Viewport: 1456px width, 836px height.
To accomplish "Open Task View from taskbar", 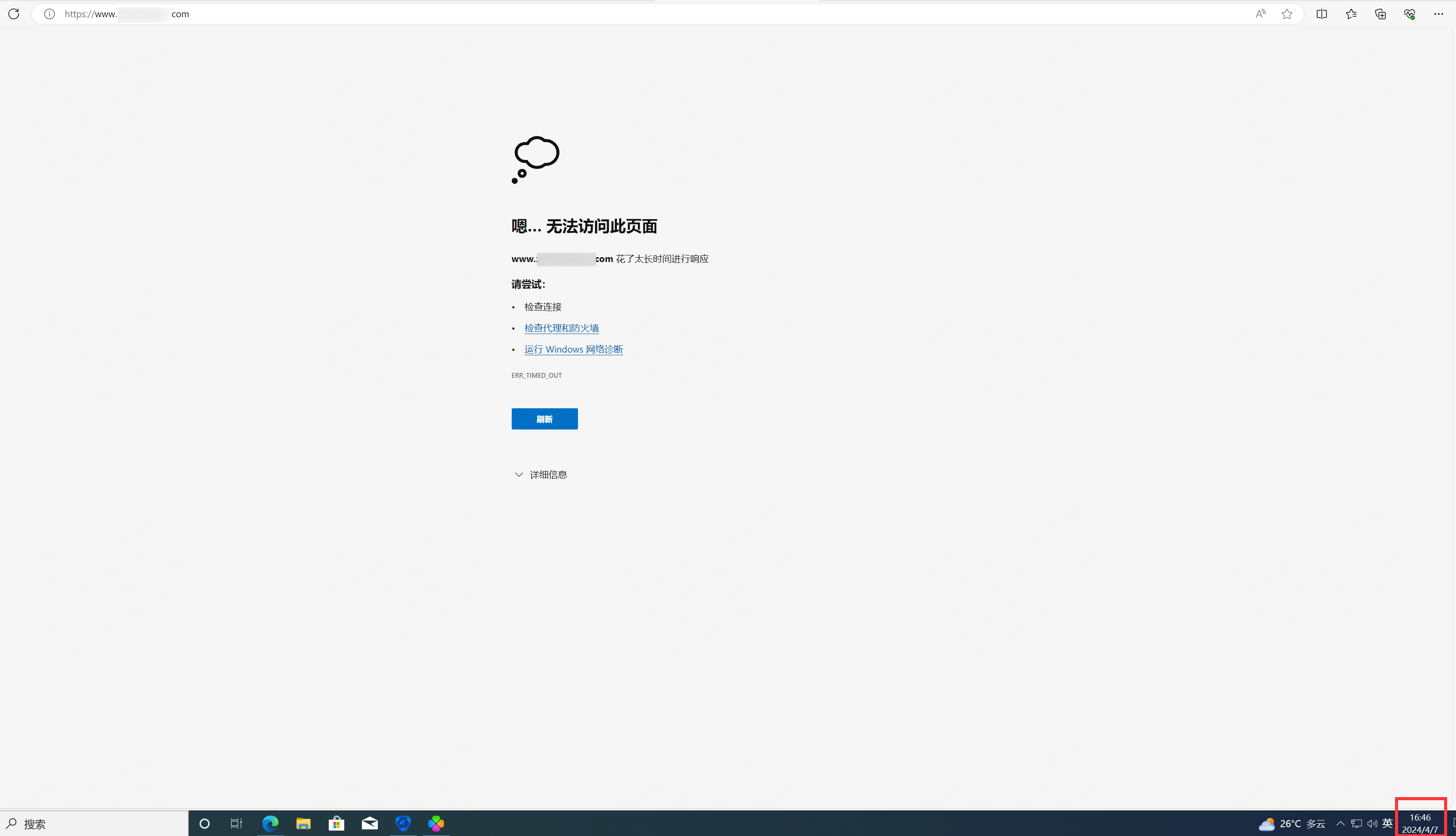I will click(x=236, y=824).
